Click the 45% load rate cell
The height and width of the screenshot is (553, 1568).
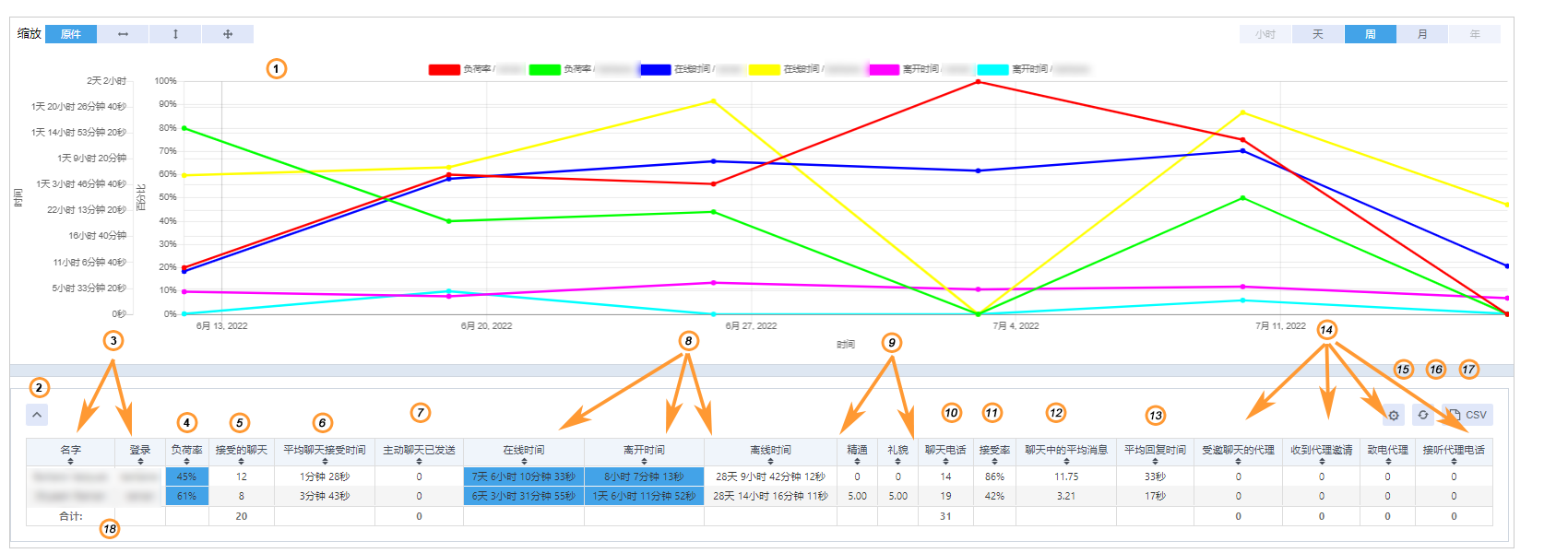click(186, 477)
